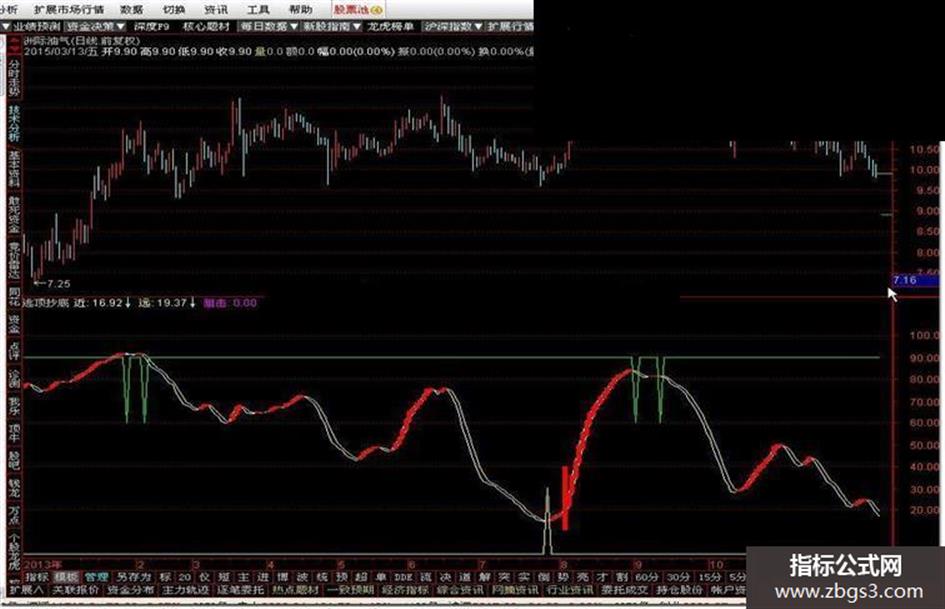Open the 行业资讯 bottom tab

(570, 590)
